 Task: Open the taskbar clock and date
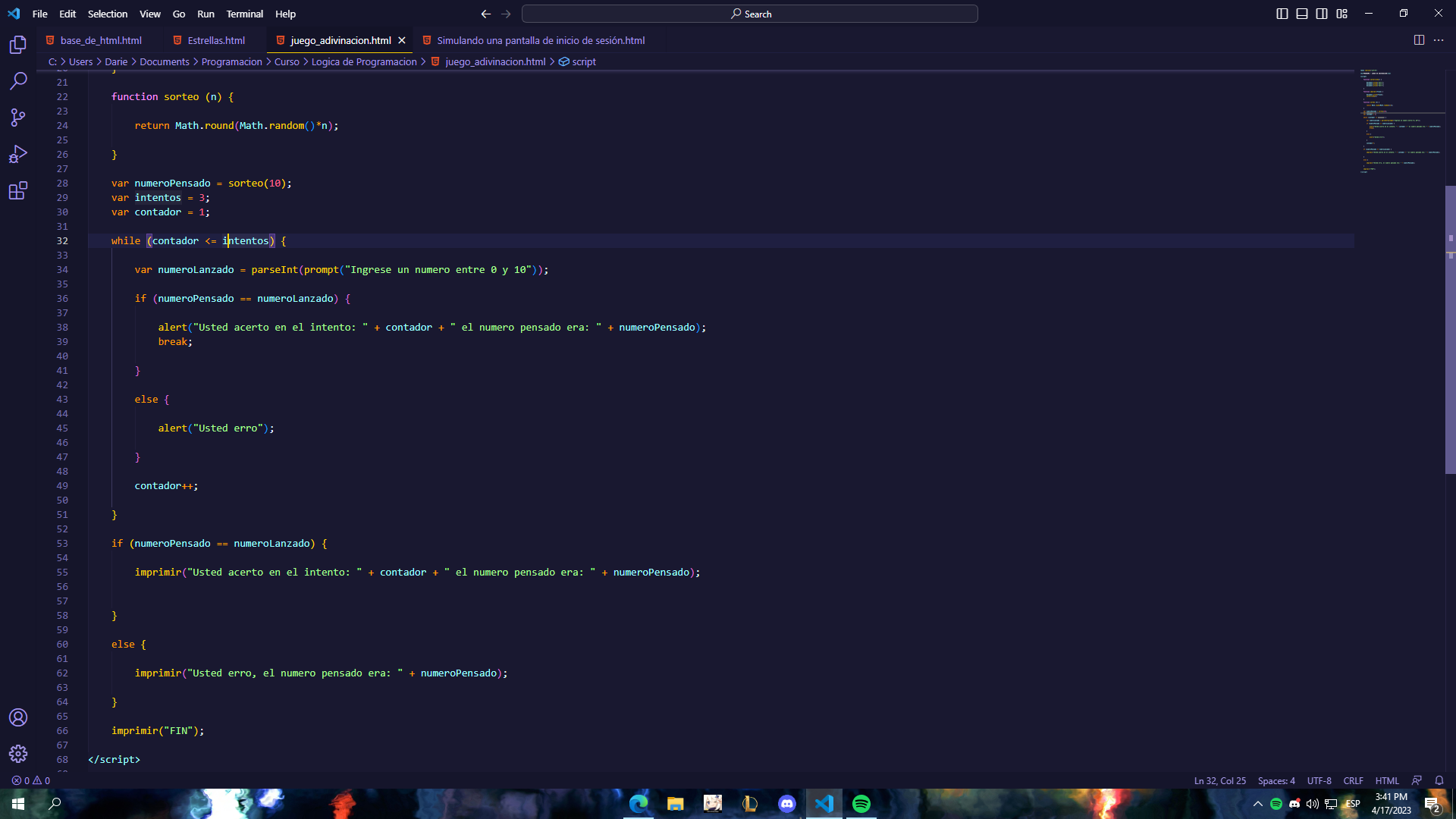point(1391,804)
